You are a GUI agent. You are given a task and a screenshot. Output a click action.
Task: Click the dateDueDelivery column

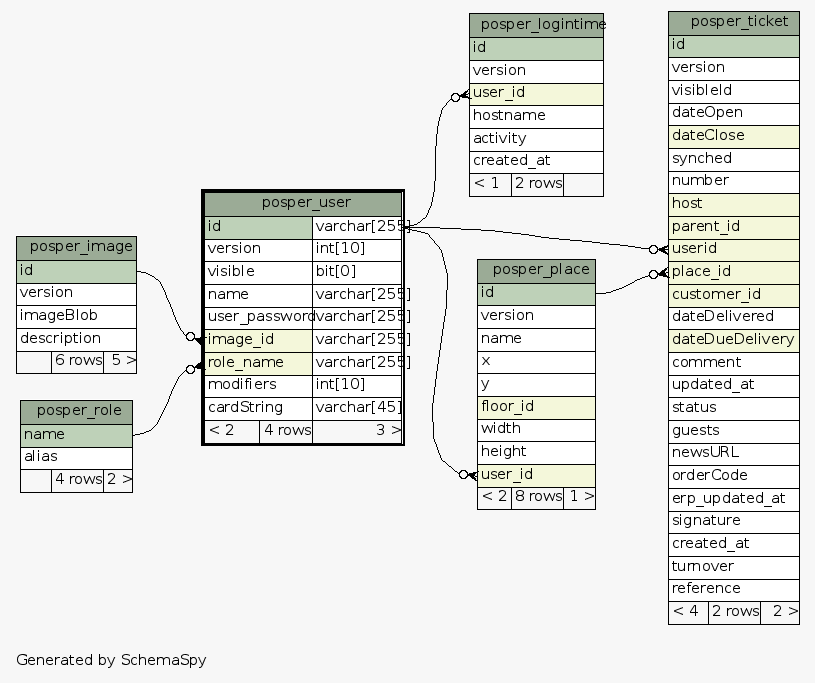pos(733,339)
